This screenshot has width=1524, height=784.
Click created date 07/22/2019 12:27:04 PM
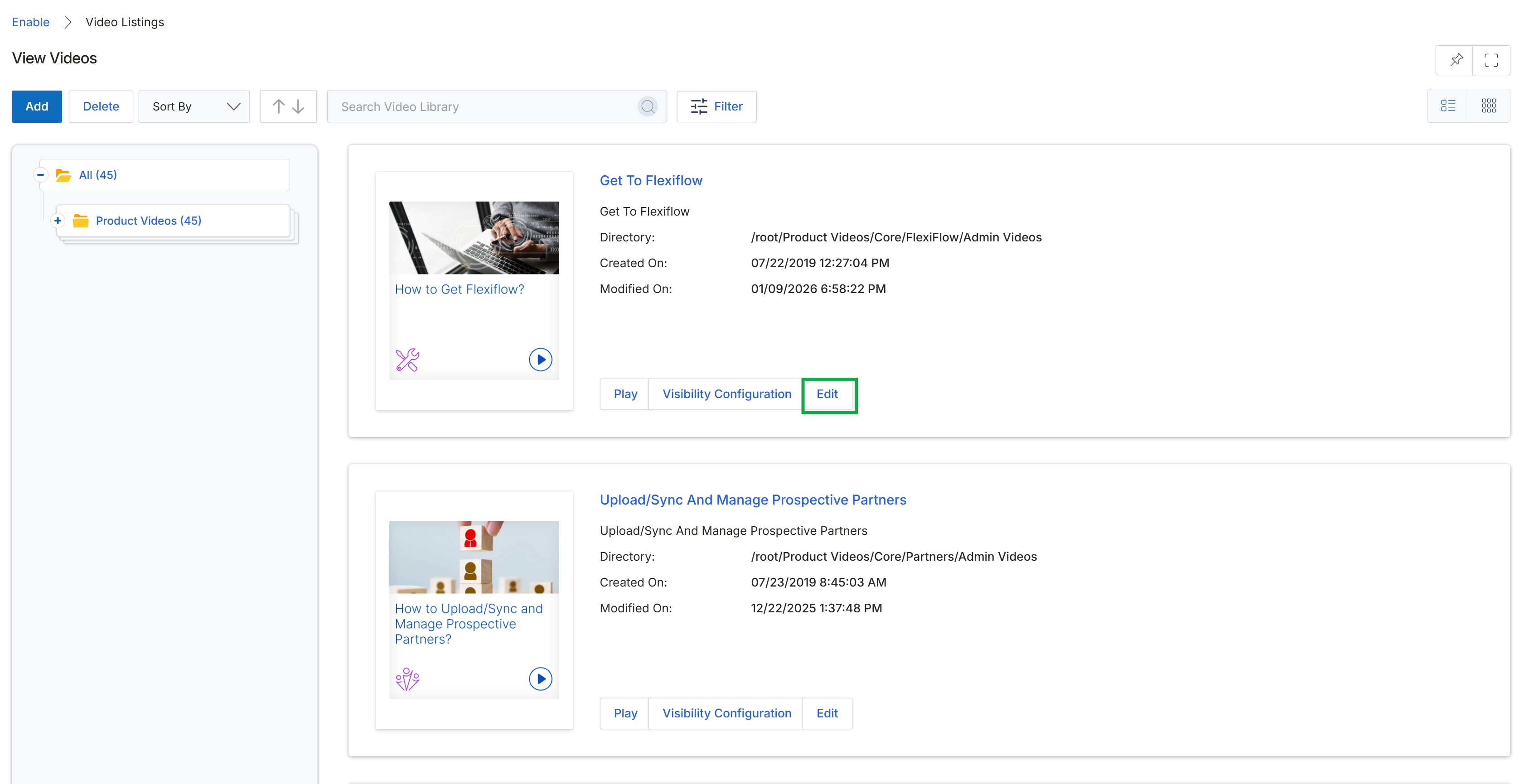(x=819, y=263)
